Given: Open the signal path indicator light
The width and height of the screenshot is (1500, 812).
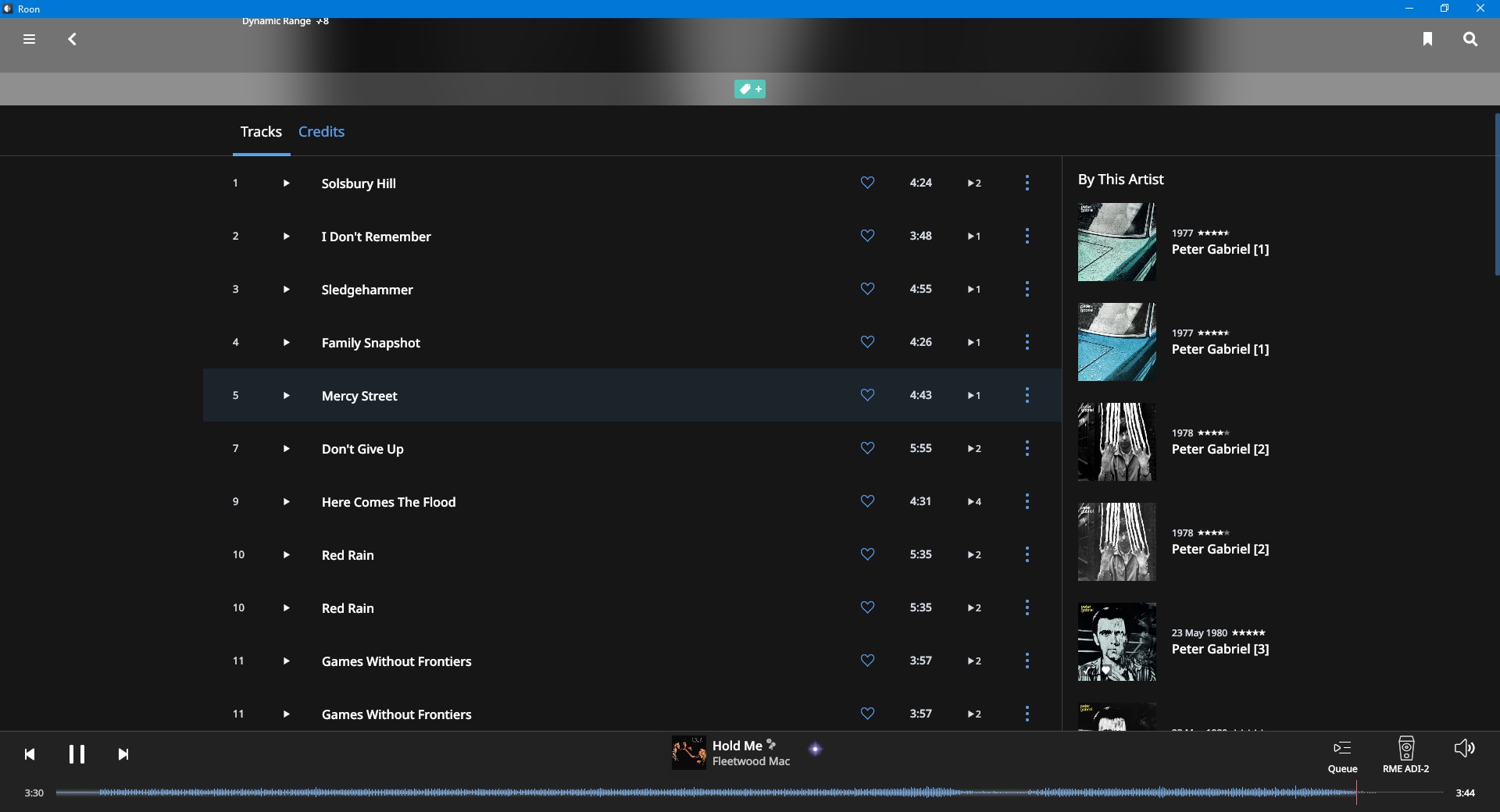Looking at the screenshot, I should [x=816, y=750].
